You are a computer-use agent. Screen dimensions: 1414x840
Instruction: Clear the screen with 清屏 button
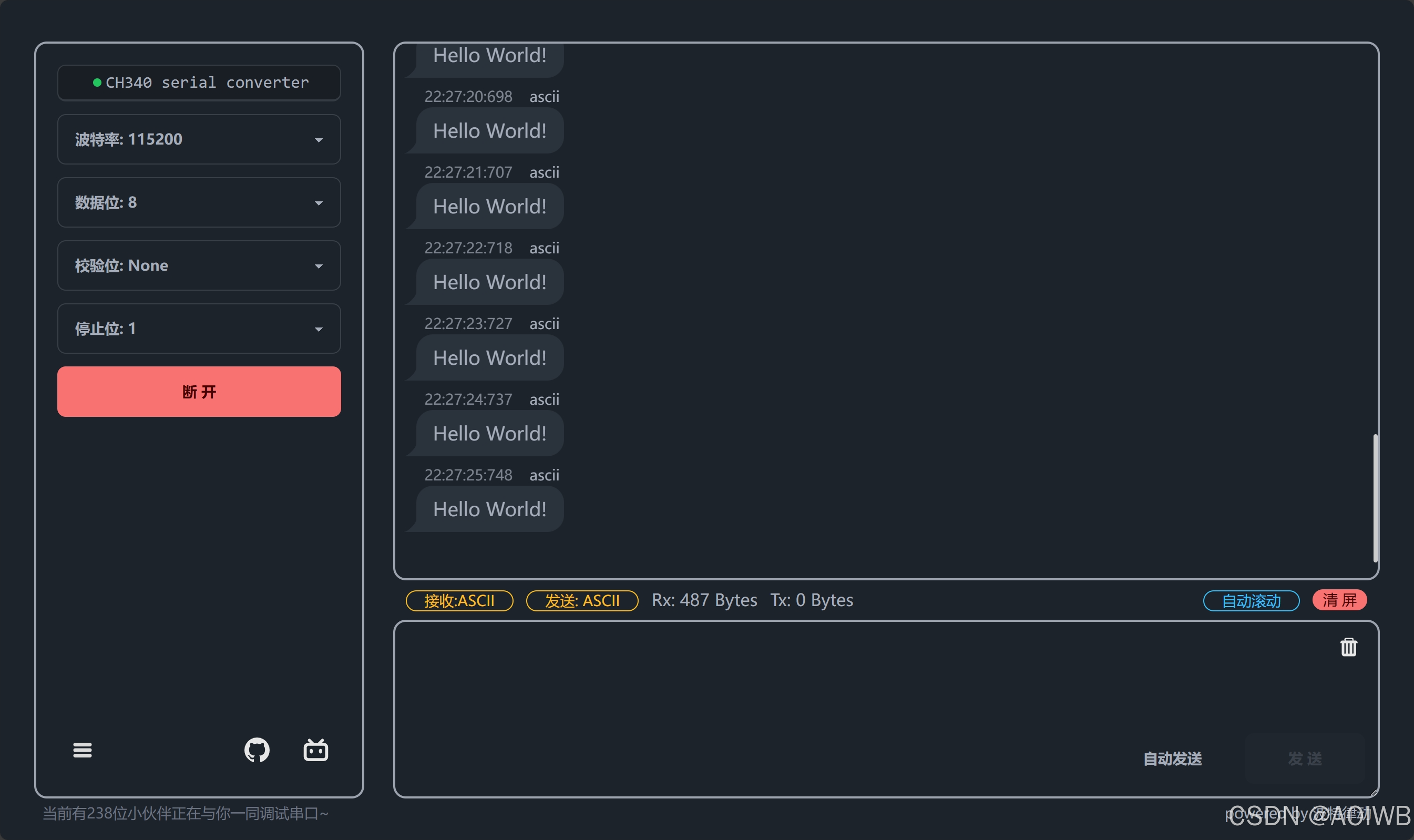(1339, 600)
